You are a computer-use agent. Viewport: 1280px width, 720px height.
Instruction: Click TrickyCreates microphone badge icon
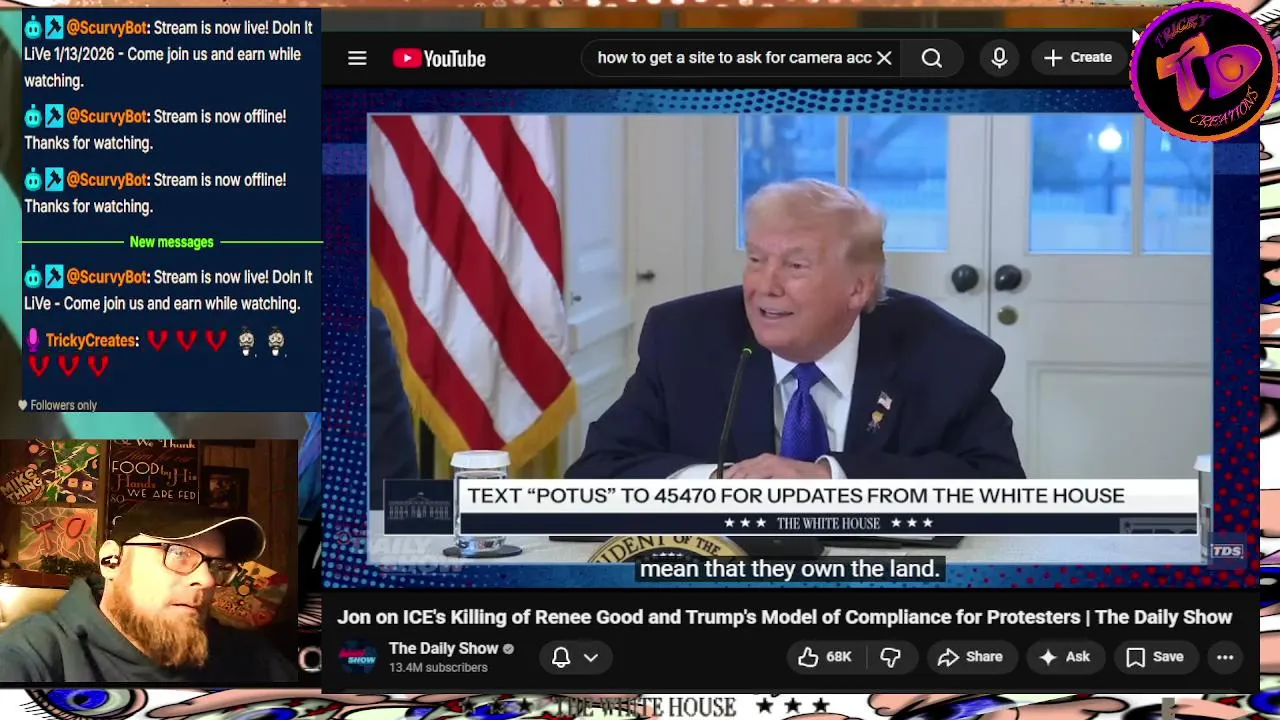pyautogui.click(x=33, y=341)
